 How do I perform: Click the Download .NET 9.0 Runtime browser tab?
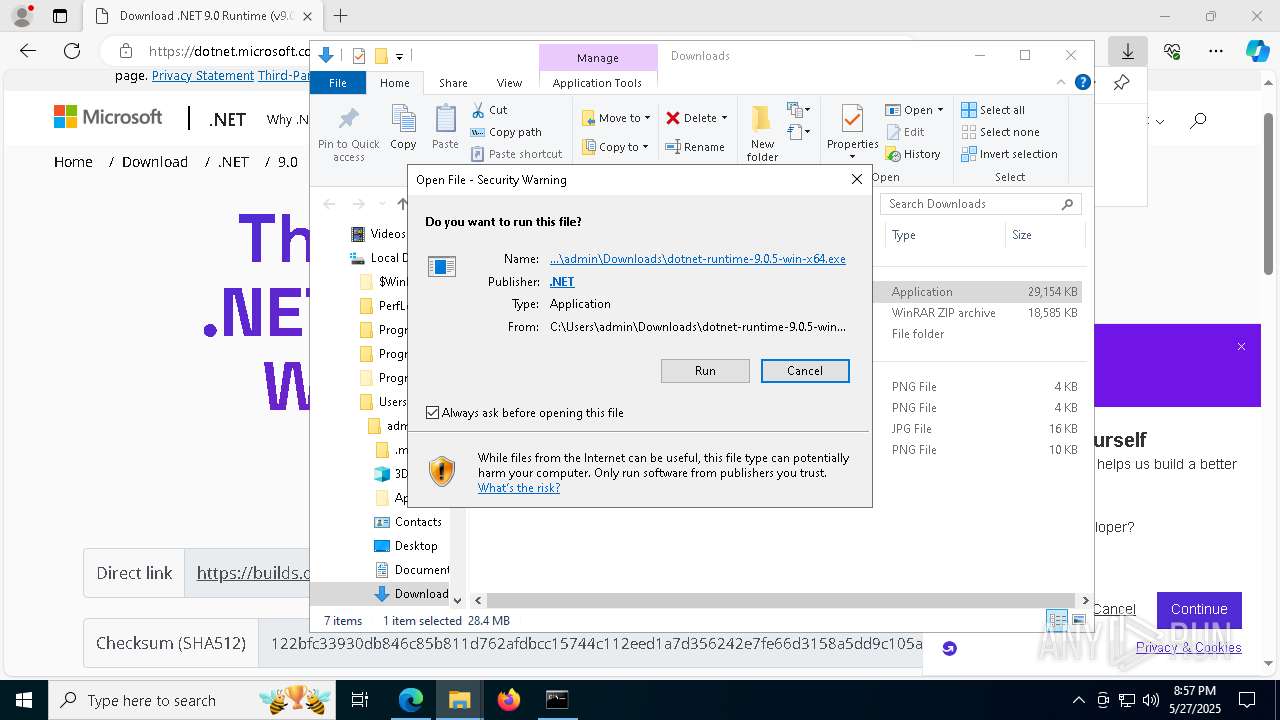[203, 16]
